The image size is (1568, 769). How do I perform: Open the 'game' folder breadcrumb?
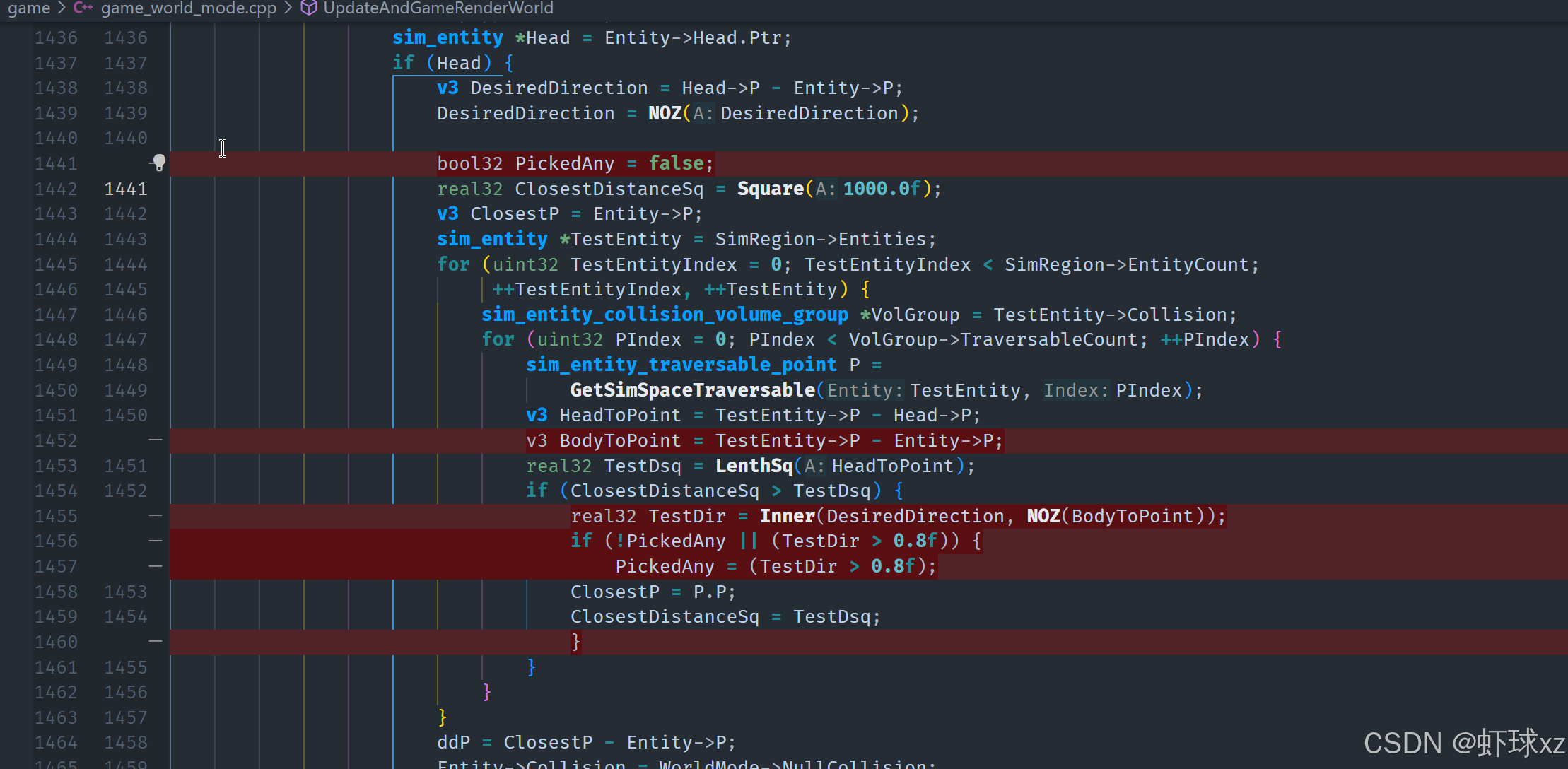pyautogui.click(x=29, y=8)
